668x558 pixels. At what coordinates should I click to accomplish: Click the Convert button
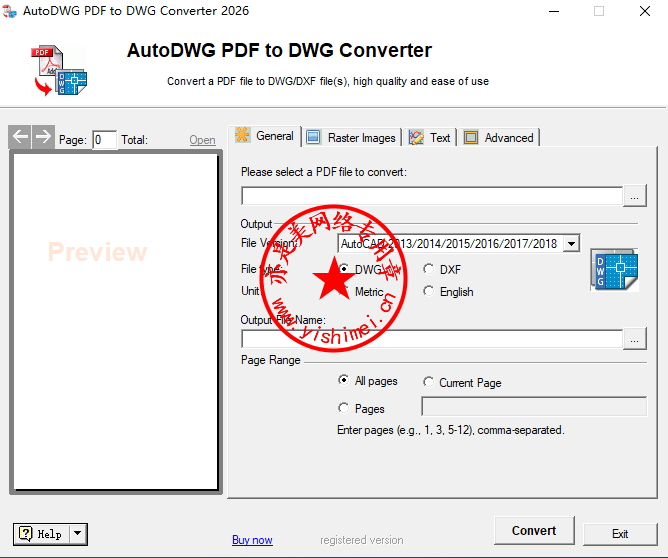point(534,530)
